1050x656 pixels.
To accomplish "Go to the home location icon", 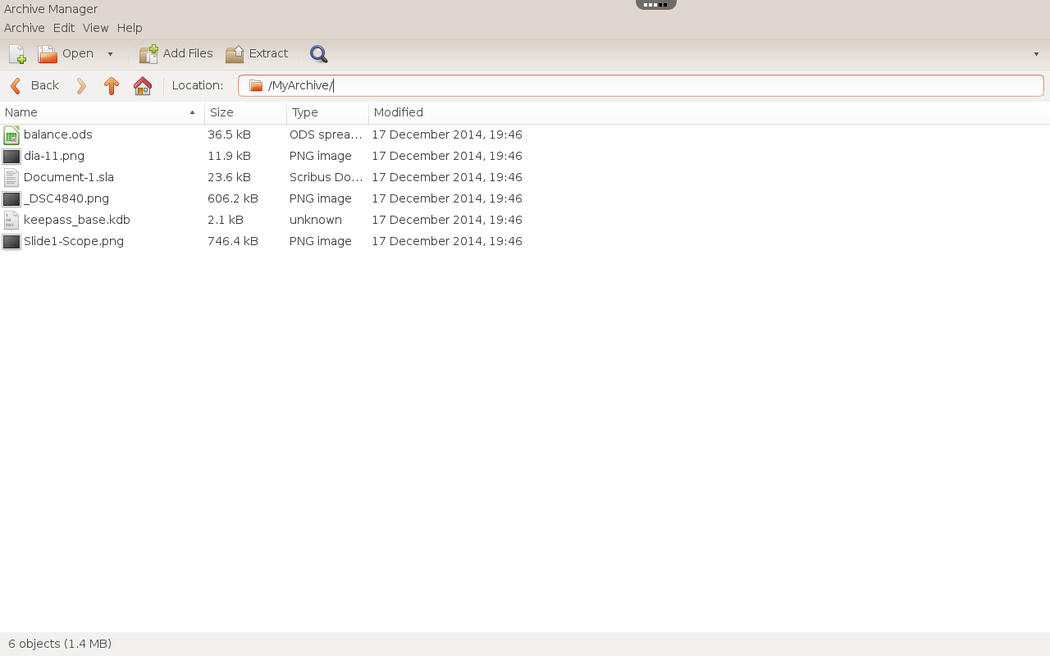I will tap(142, 86).
